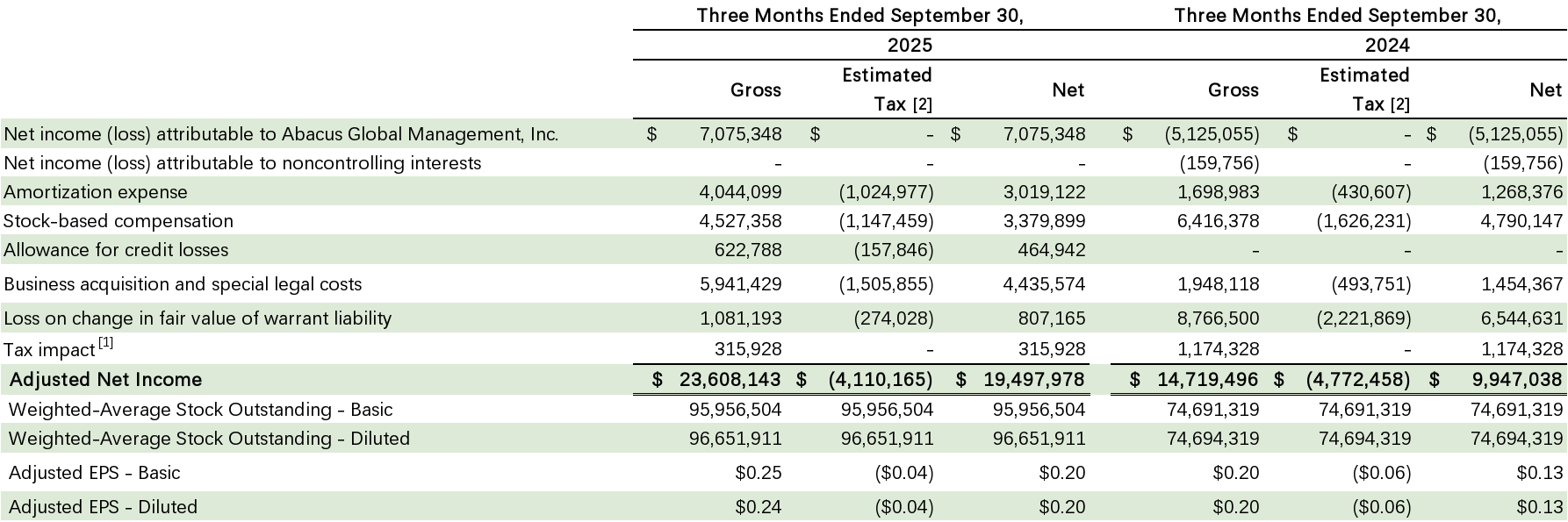Select the Amortization expense row label

pyautogui.click(x=96, y=192)
